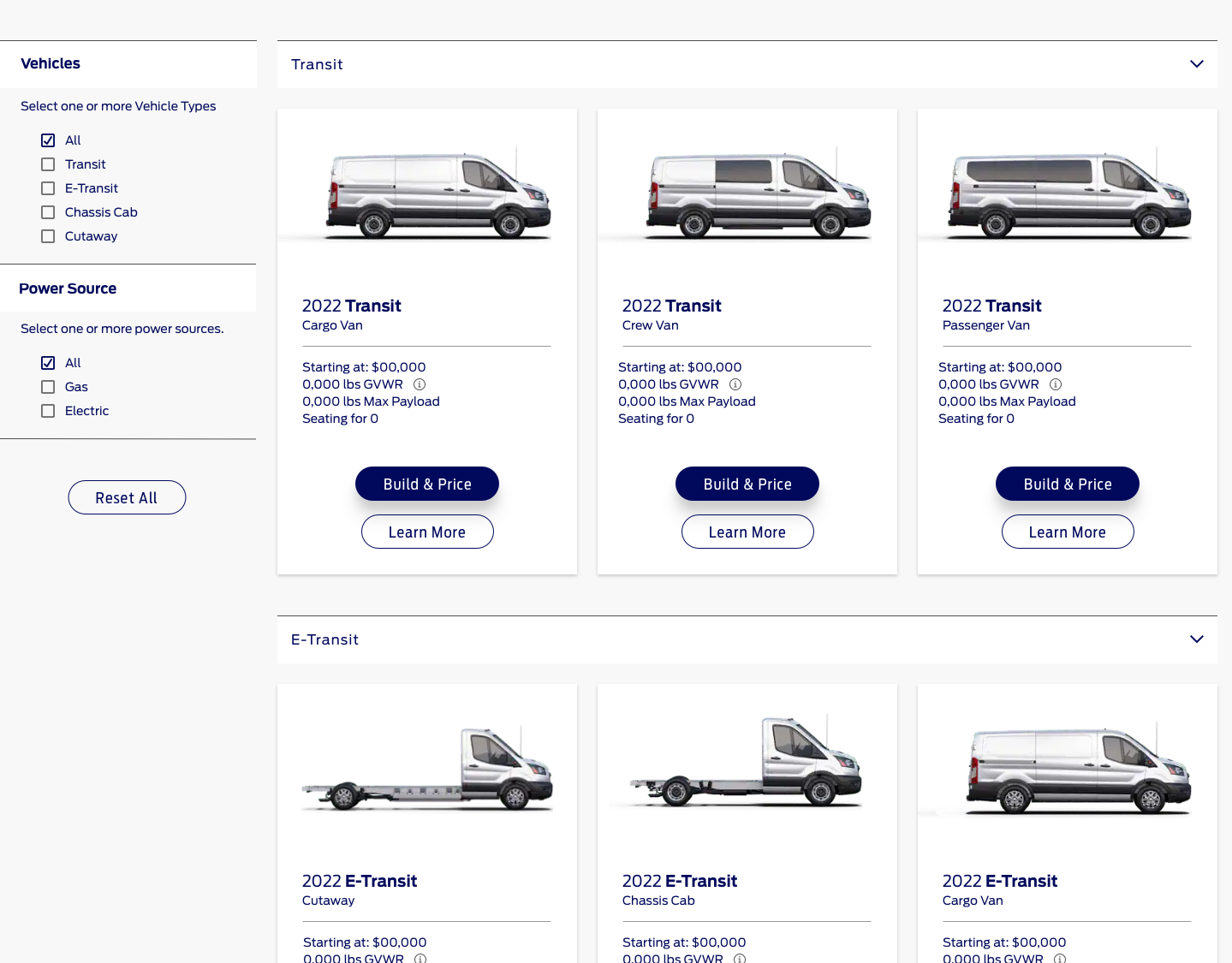Open GVWR info icon on Cargo Van card
The width and height of the screenshot is (1232, 963).
pyautogui.click(x=420, y=384)
